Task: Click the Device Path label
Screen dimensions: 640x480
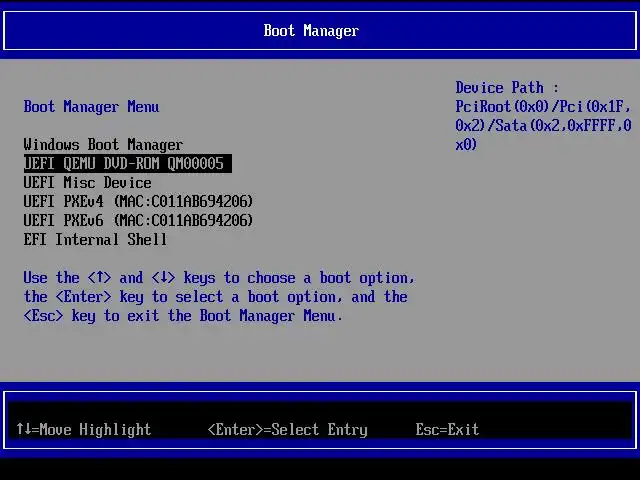Action: click(507, 88)
